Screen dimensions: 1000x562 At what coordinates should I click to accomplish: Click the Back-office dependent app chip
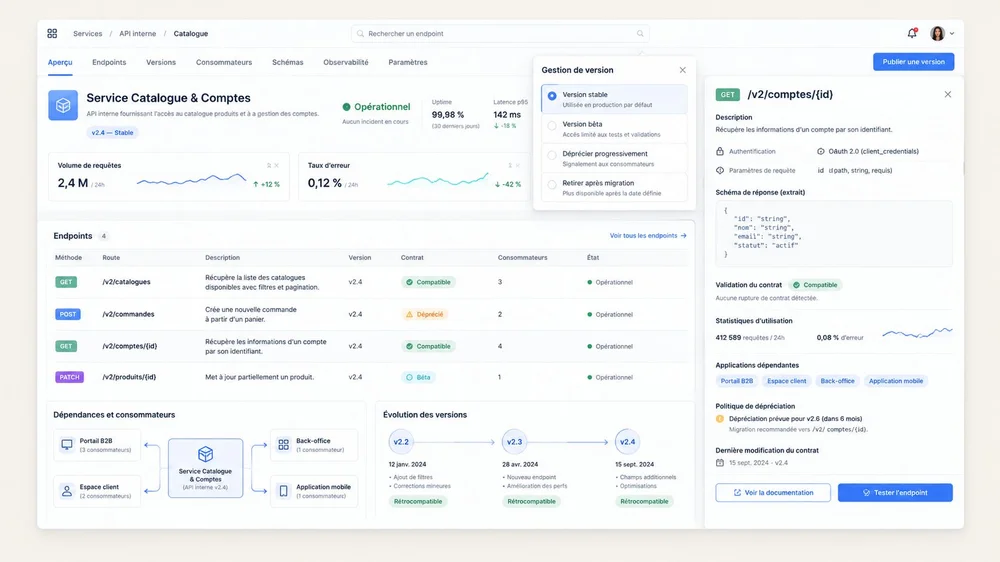tap(837, 381)
